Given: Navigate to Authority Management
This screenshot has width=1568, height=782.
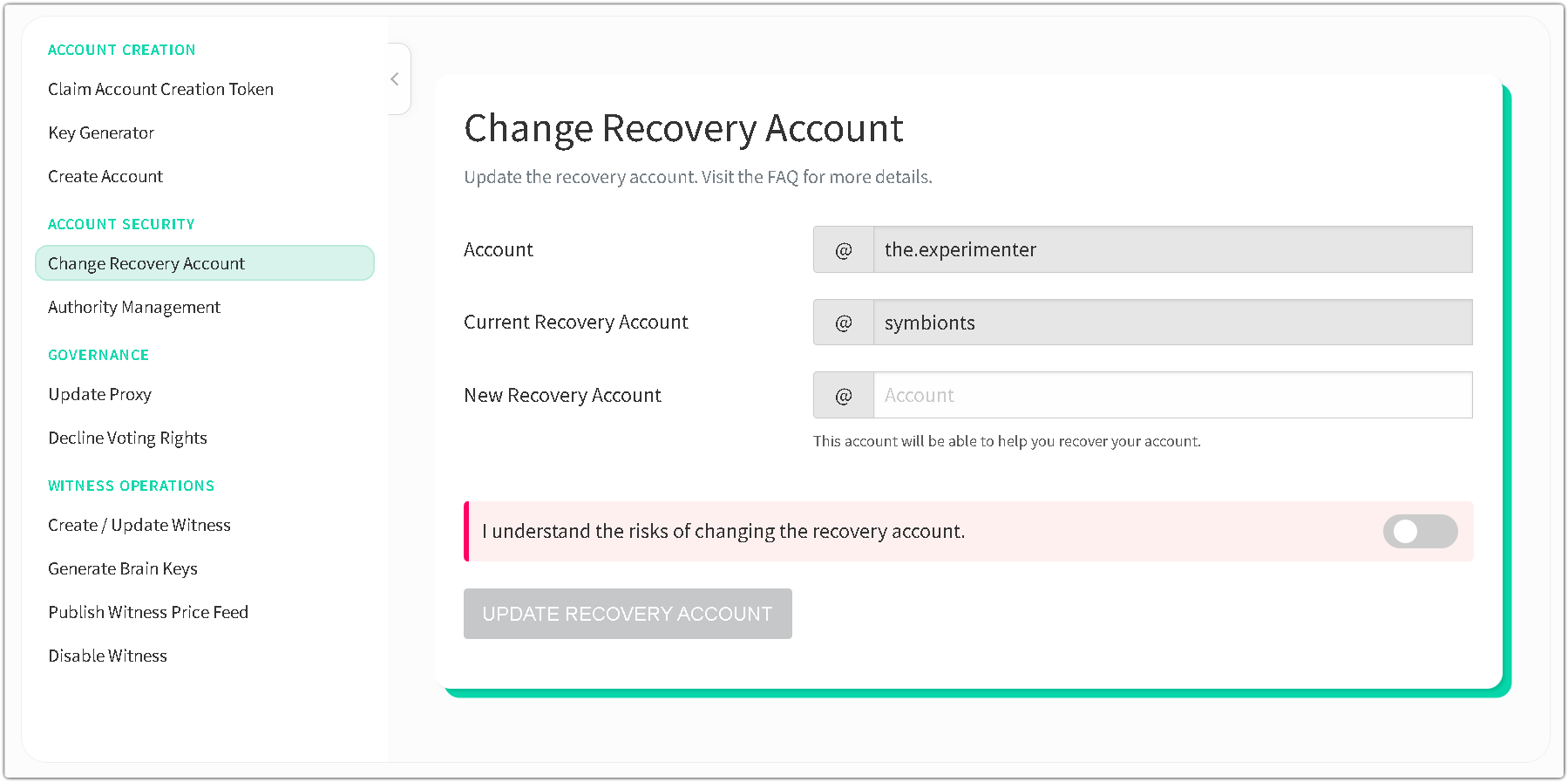Looking at the screenshot, I should pos(134,307).
